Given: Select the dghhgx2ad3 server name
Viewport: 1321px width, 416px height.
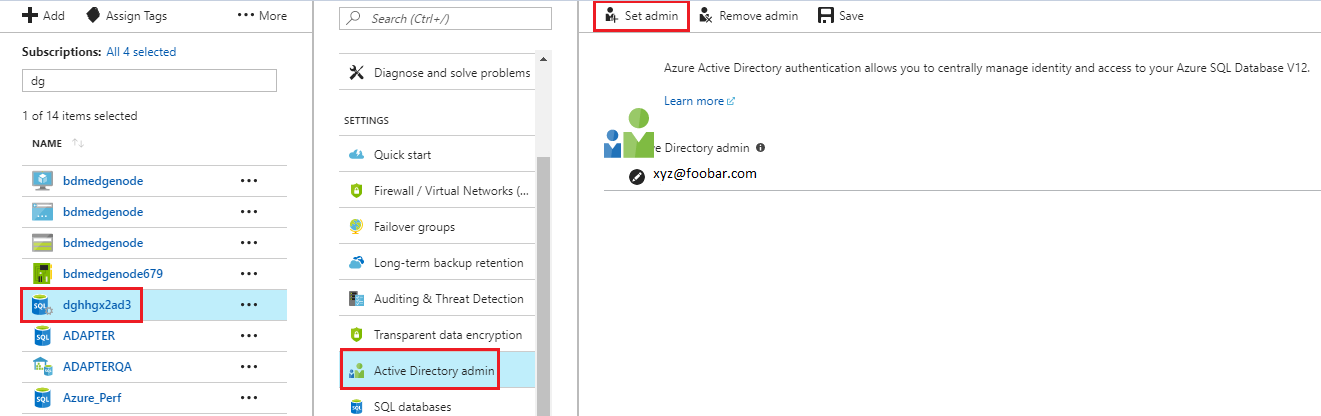Looking at the screenshot, I should pos(97,305).
